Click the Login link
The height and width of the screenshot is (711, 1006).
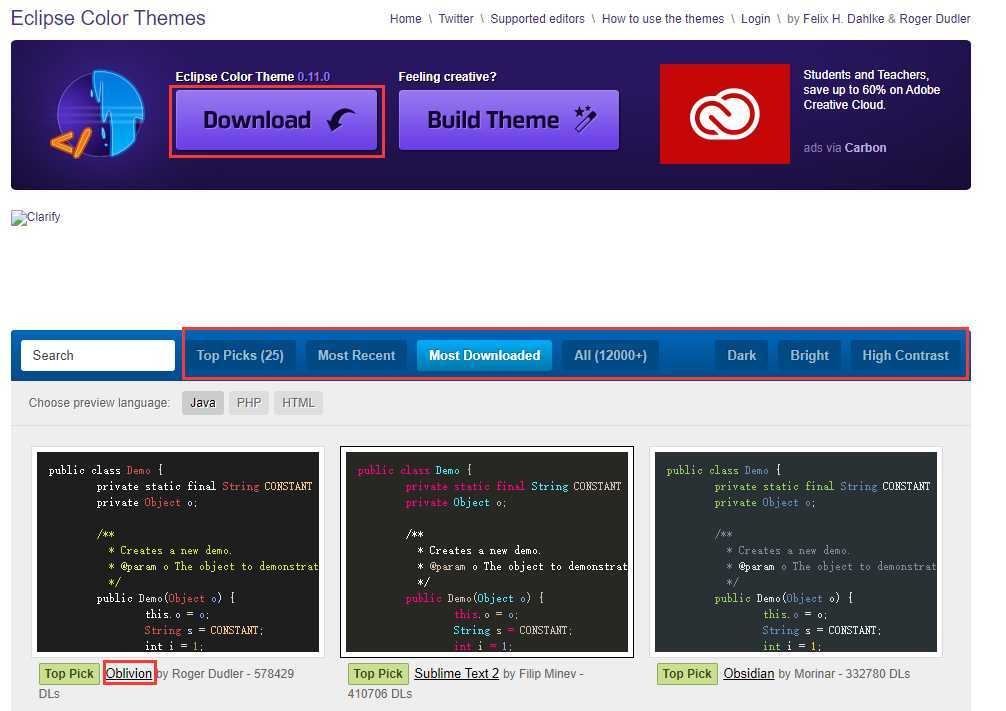756,19
